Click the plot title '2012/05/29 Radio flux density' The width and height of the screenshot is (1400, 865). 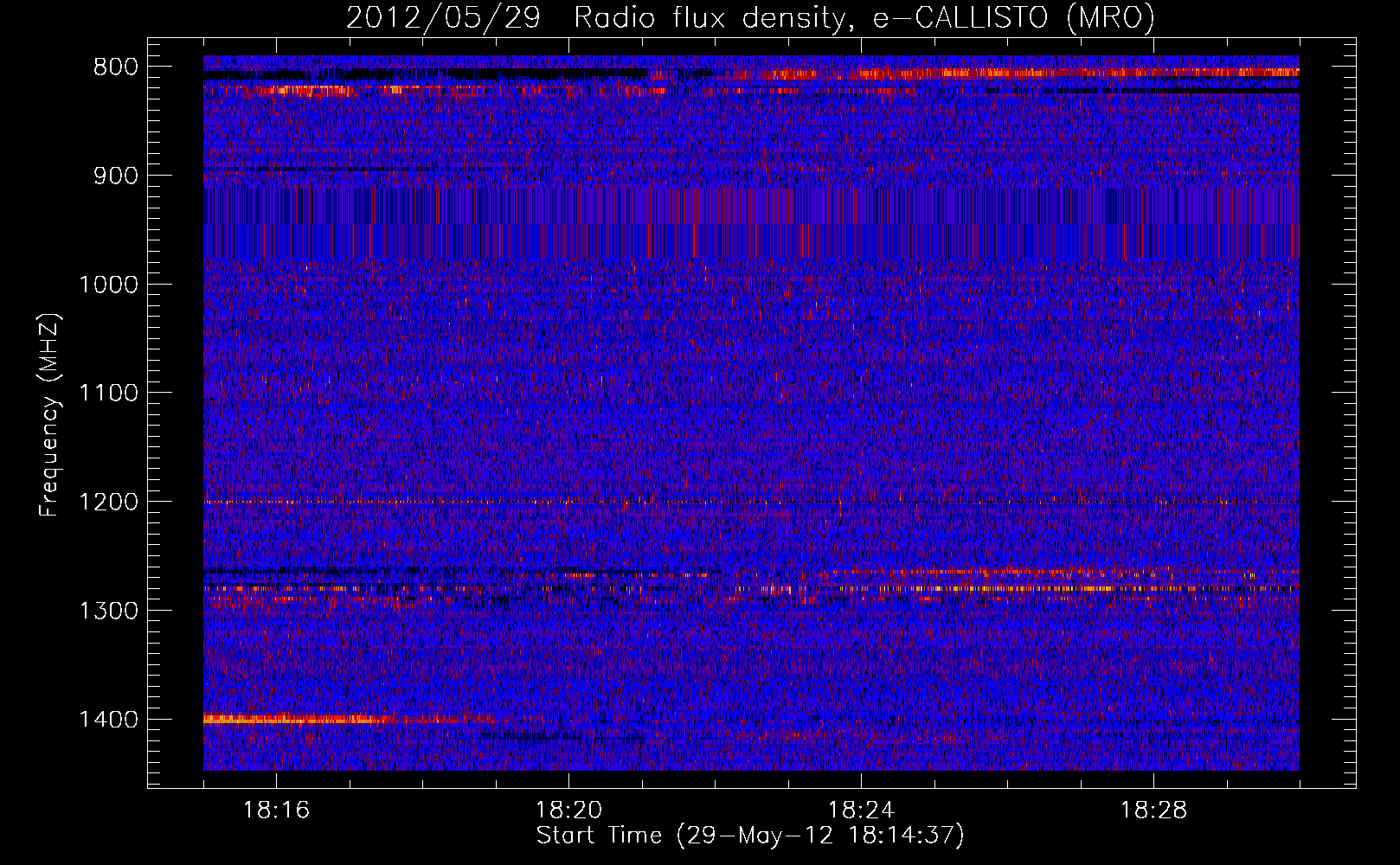click(x=750, y=17)
